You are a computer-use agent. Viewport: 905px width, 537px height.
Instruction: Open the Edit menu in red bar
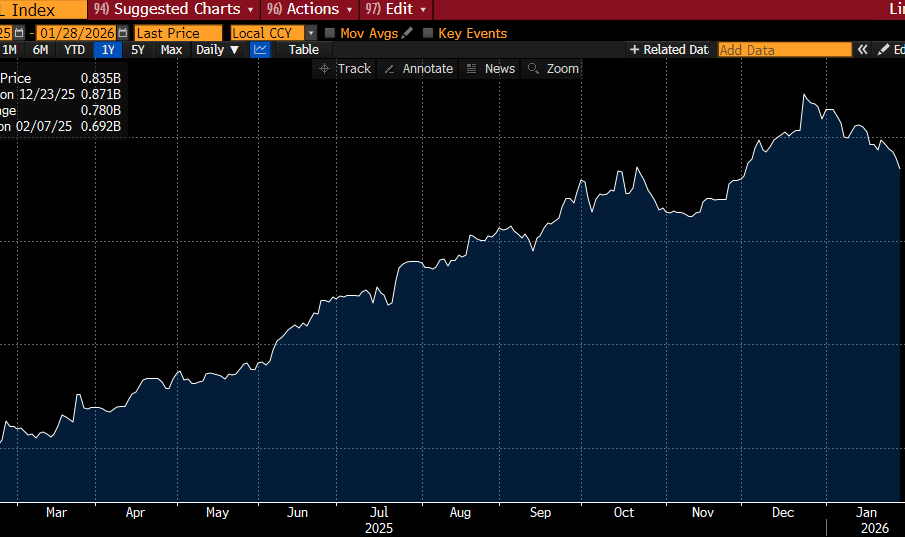[399, 9]
